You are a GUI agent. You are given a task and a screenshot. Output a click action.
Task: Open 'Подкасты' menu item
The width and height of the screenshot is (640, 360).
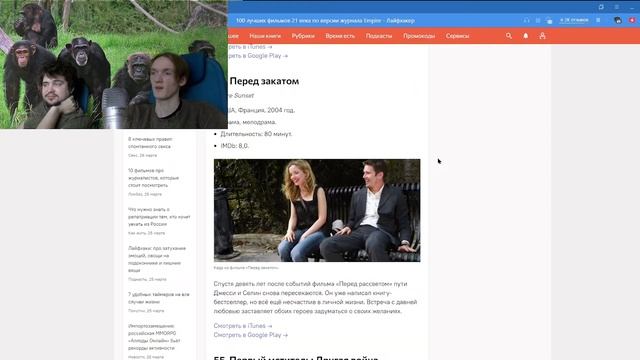point(379,36)
